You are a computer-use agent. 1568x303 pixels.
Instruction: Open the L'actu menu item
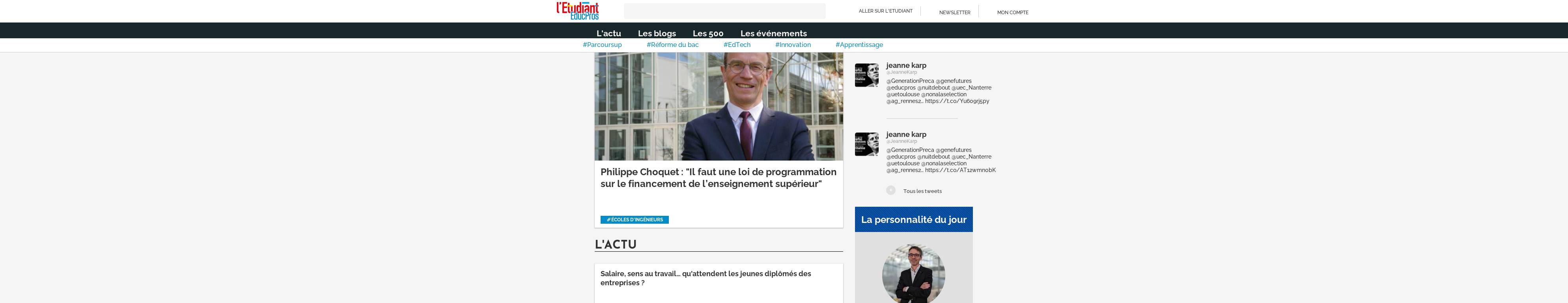tap(609, 34)
